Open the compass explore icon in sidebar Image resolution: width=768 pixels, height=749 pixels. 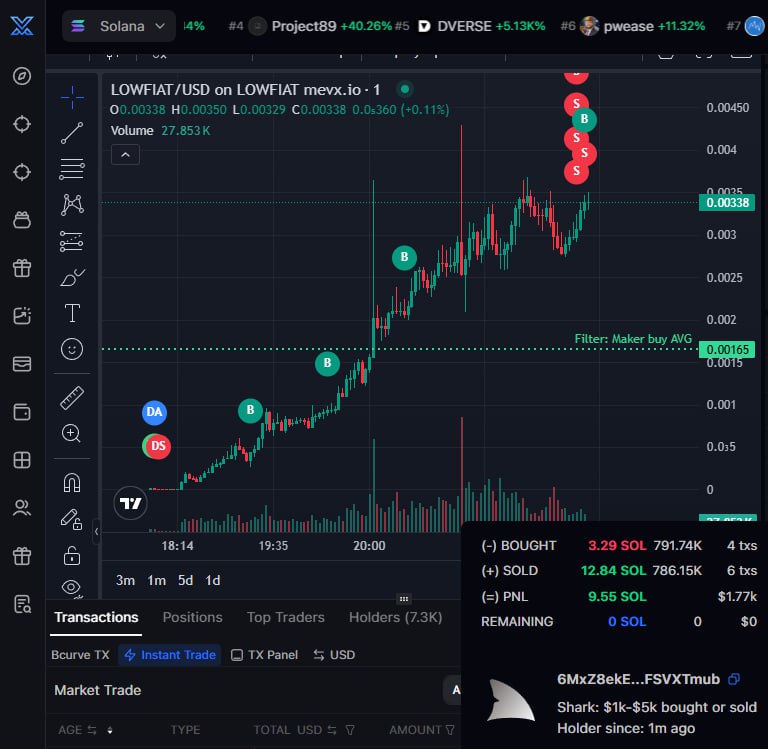pyautogui.click(x=22, y=76)
